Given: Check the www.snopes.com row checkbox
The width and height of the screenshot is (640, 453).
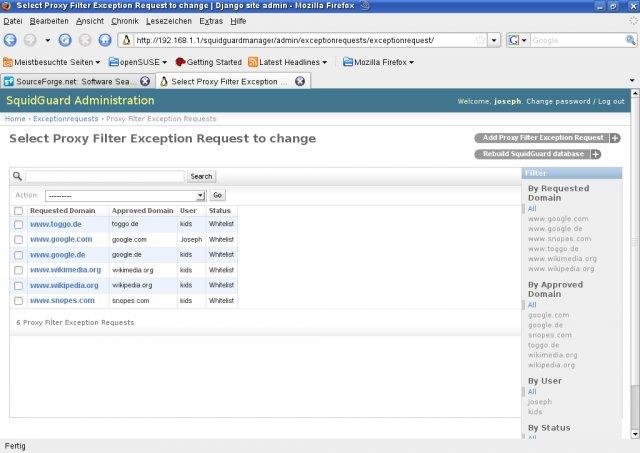Looking at the screenshot, I should (18, 301).
